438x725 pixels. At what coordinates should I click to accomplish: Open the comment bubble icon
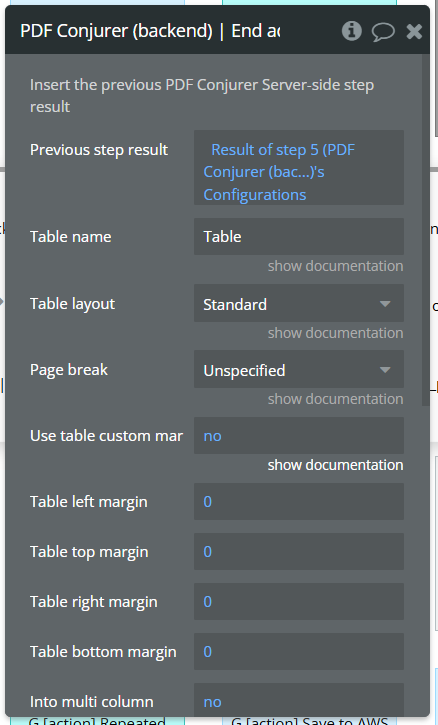(383, 32)
